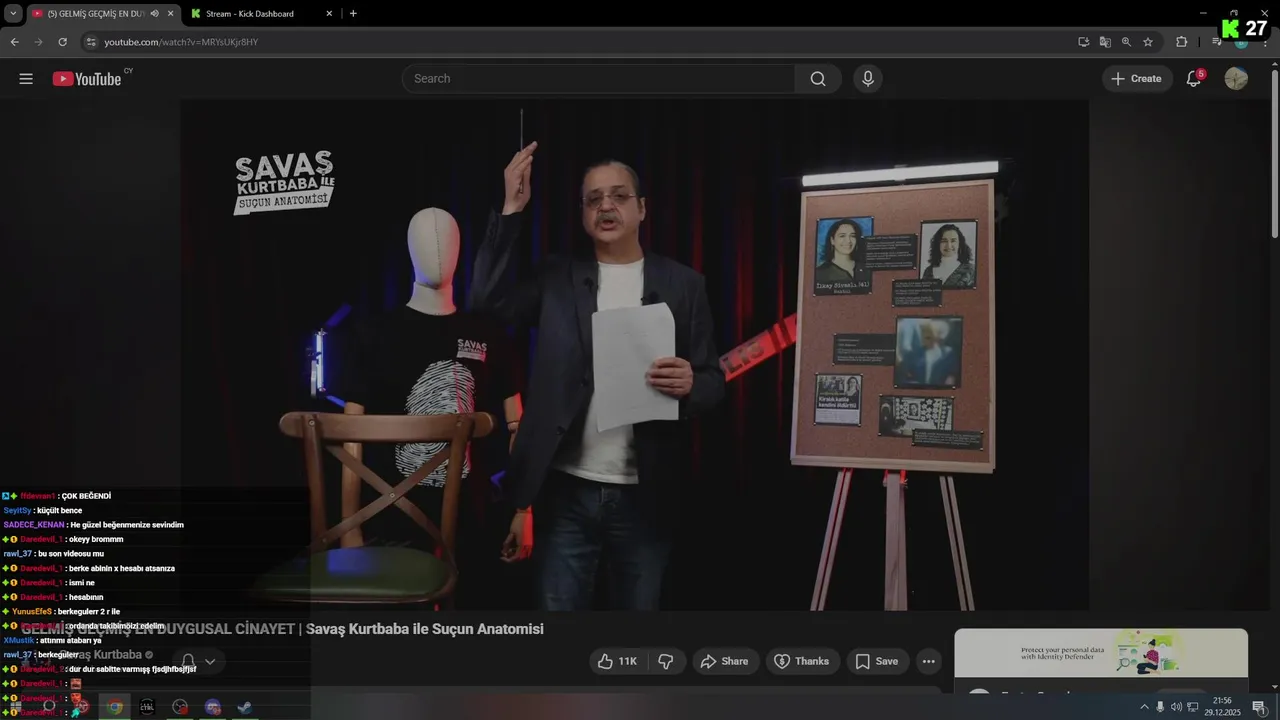Screen dimensions: 1280x720
Task: Open Chrome media control icon
Action: 1216,42
